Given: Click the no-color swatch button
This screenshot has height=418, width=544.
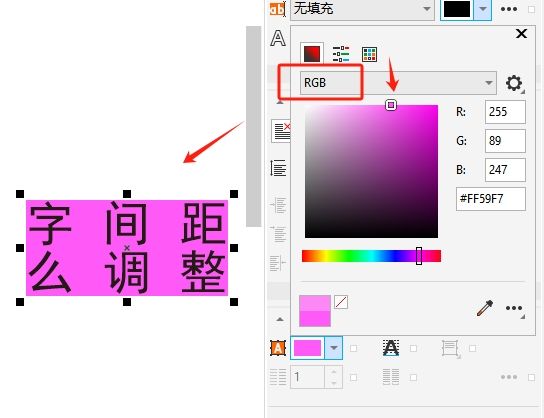Looking at the screenshot, I should [x=341, y=302].
